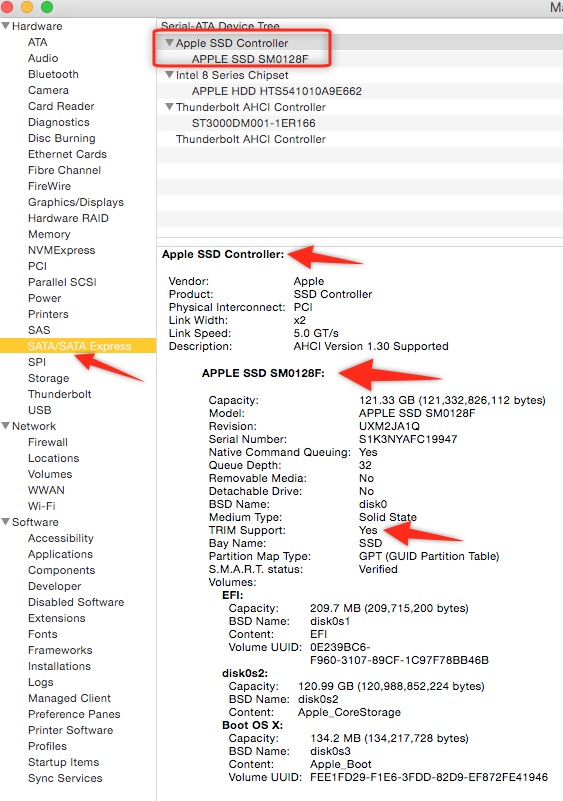The image size is (563, 801).
Task: Open PCI hardware section
Action: 37,266
